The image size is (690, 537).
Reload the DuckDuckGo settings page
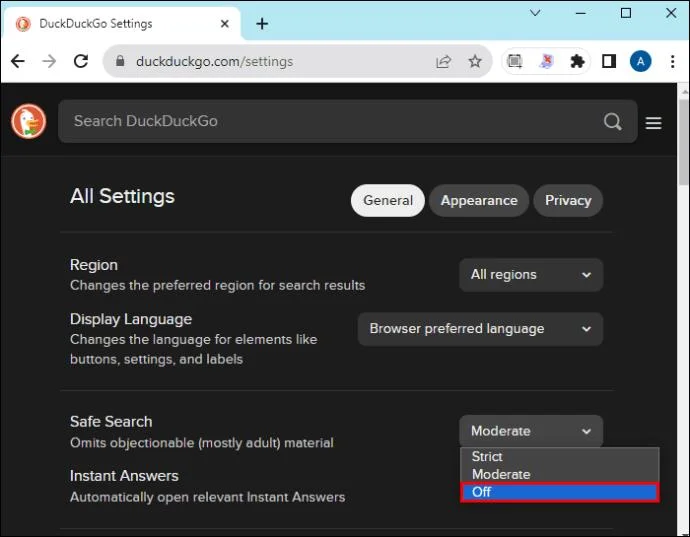(x=81, y=61)
